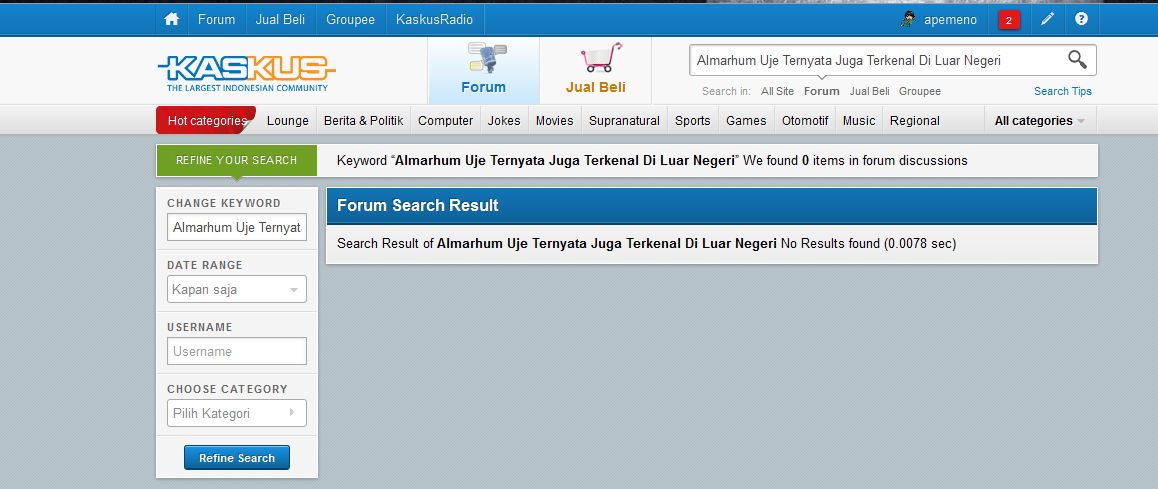
Task: Set search scope to Forum
Action: [x=822, y=92]
